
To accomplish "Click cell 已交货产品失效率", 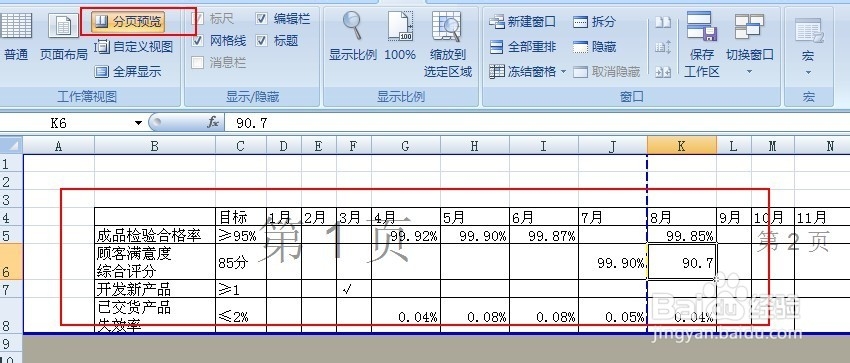I will (x=155, y=315).
